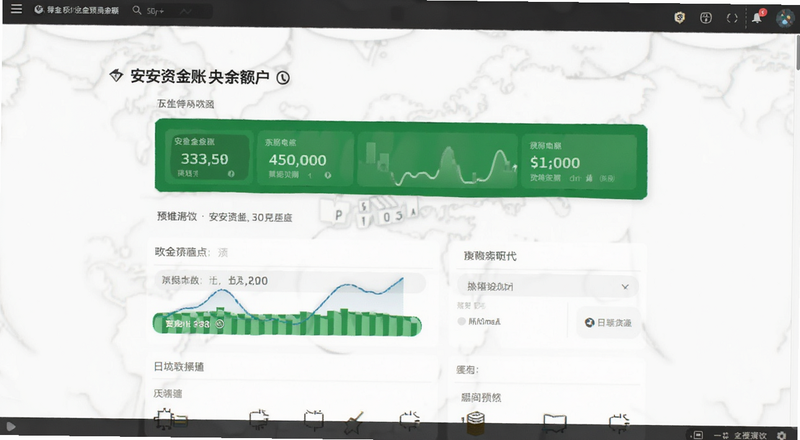Click the small square icon in bottom status bar

(698, 435)
